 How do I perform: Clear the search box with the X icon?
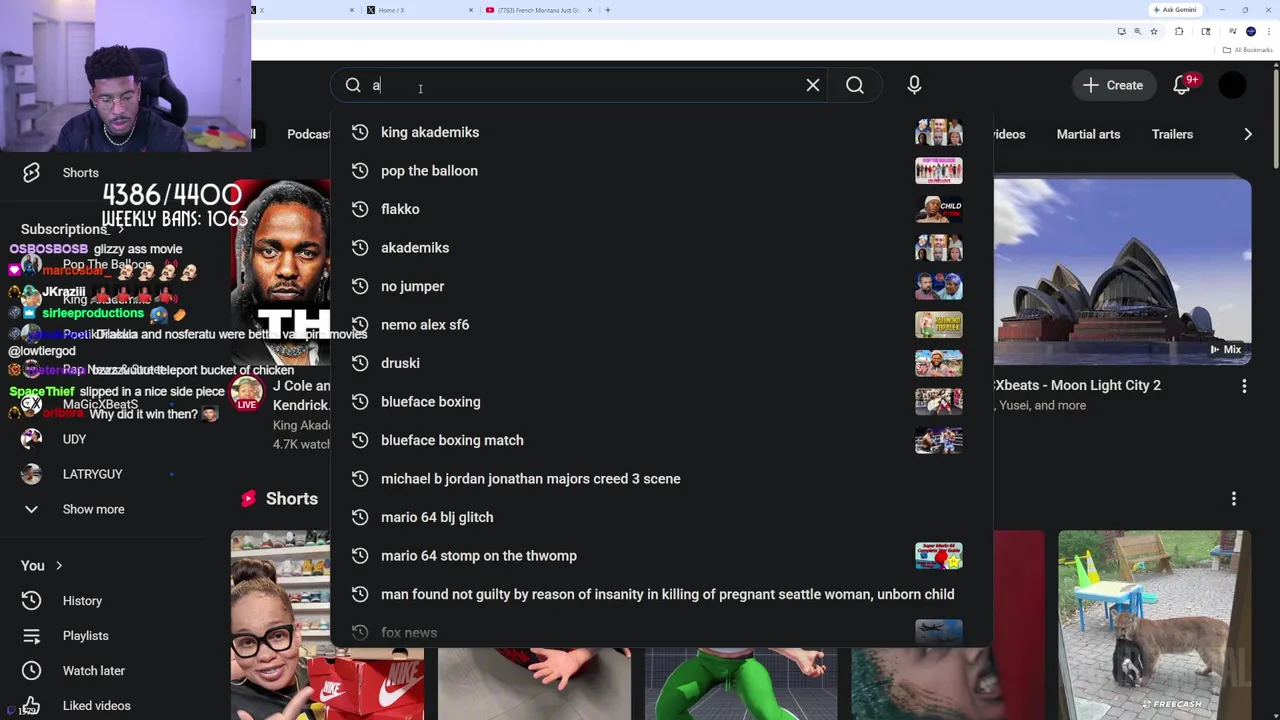coord(813,86)
